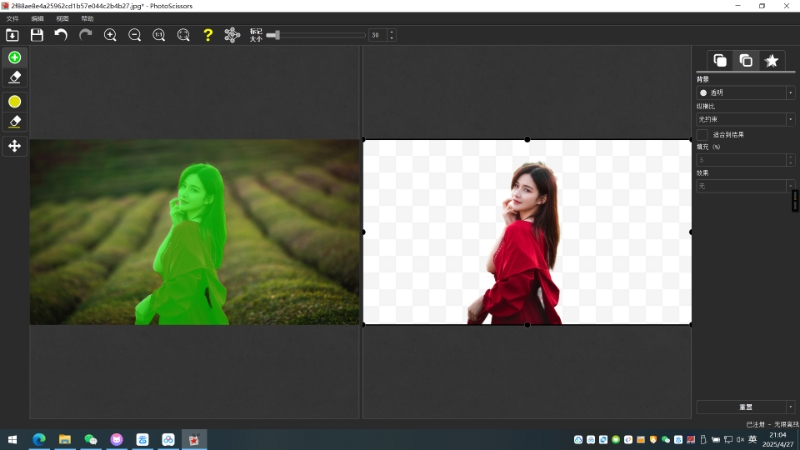This screenshot has height=450, width=800.
Task: Increase marker size with the up arrow
Action: pyautogui.click(x=392, y=32)
